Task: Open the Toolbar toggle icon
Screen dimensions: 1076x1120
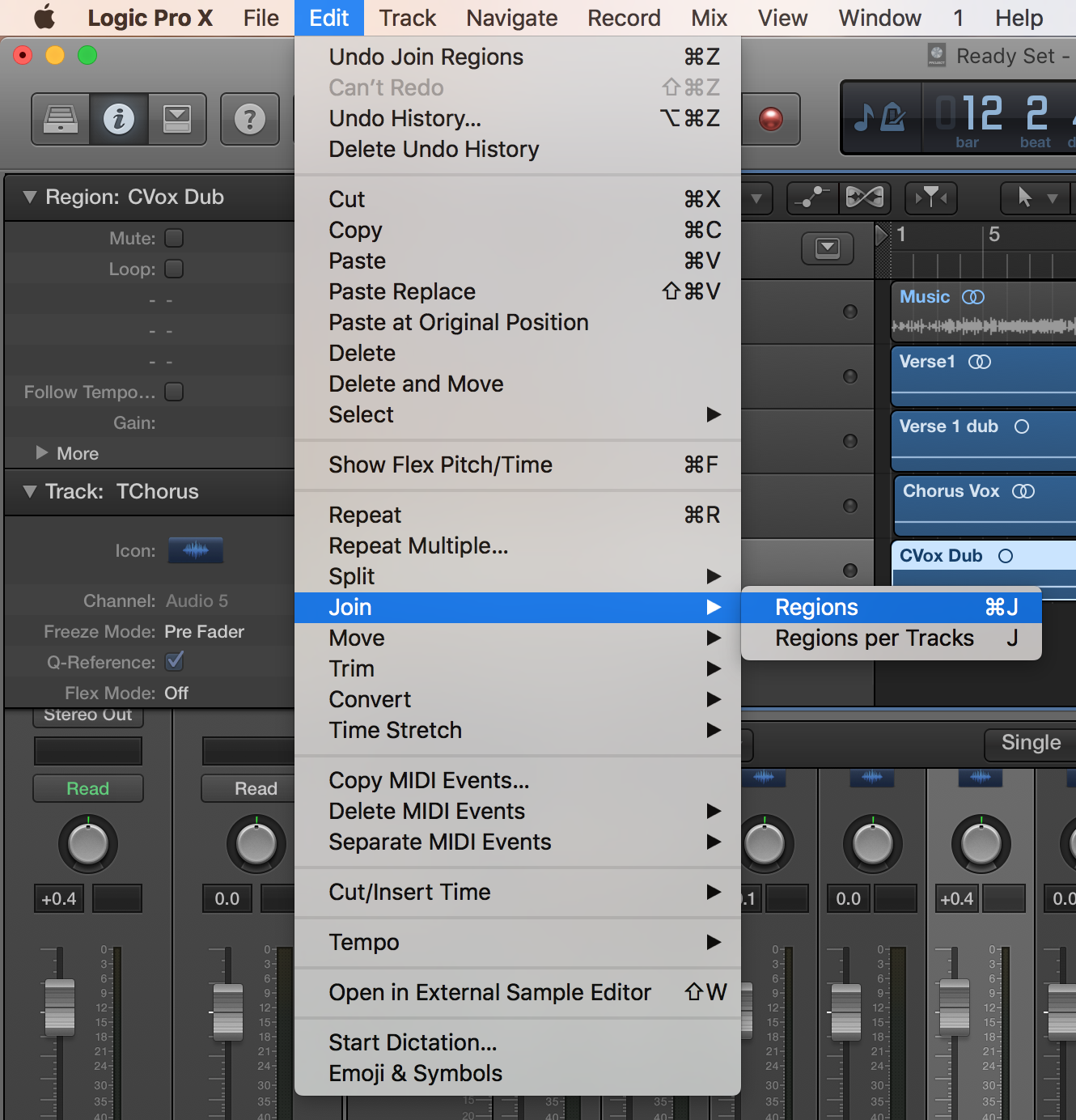Action: click(177, 119)
